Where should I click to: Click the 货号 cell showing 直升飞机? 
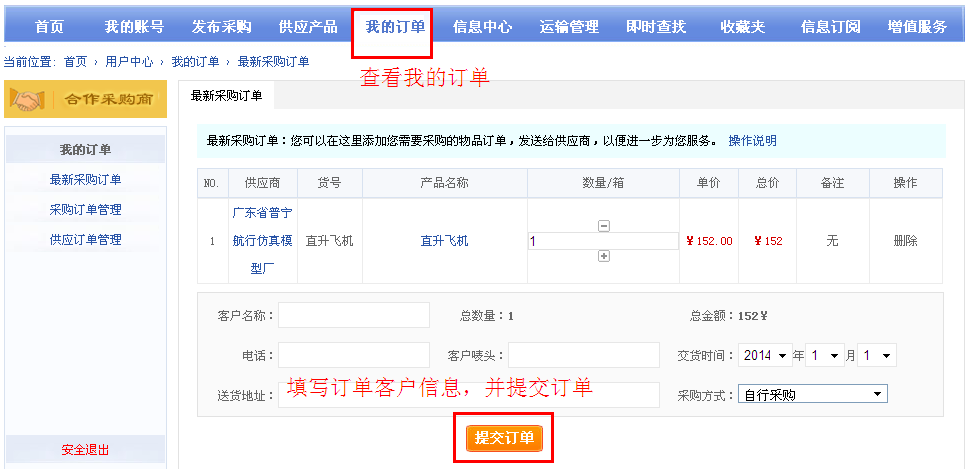pos(330,241)
